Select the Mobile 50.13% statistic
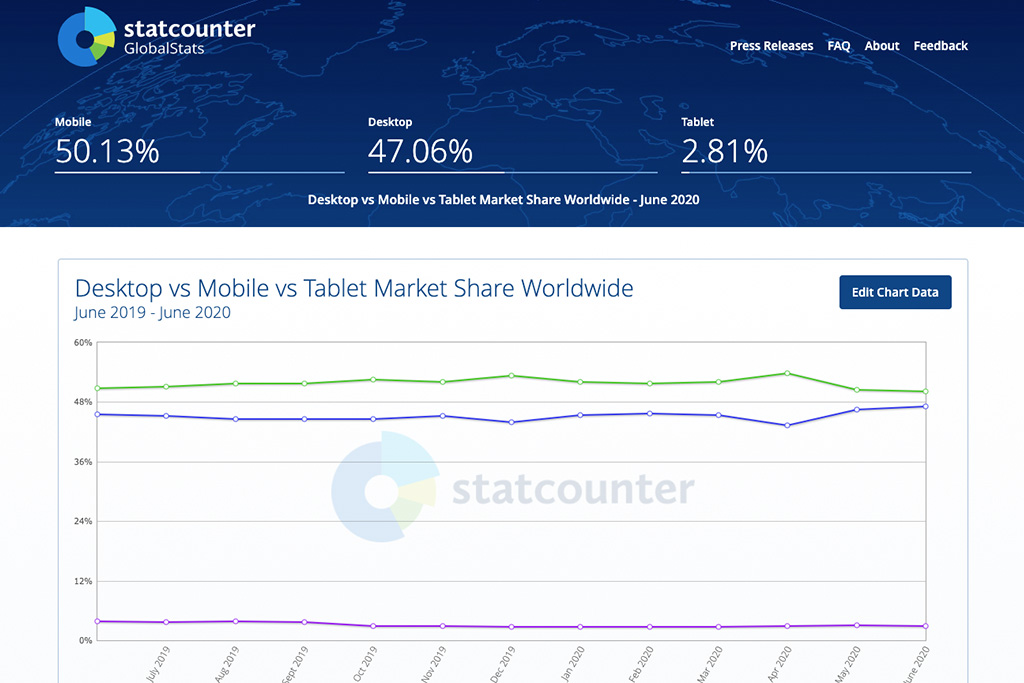 pyautogui.click(x=107, y=151)
